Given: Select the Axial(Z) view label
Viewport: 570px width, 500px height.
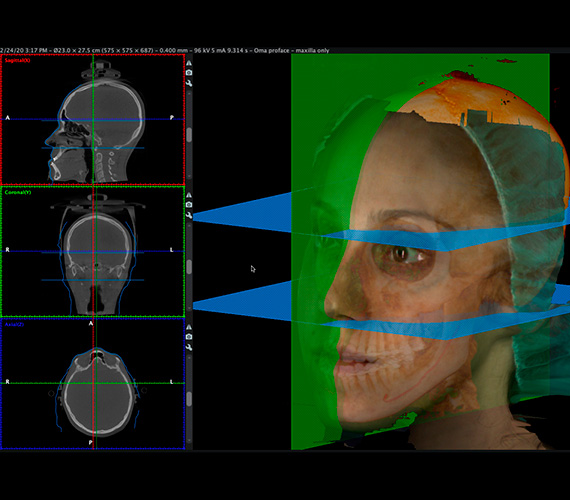Looking at the screenshot, I should click(15, 324).
